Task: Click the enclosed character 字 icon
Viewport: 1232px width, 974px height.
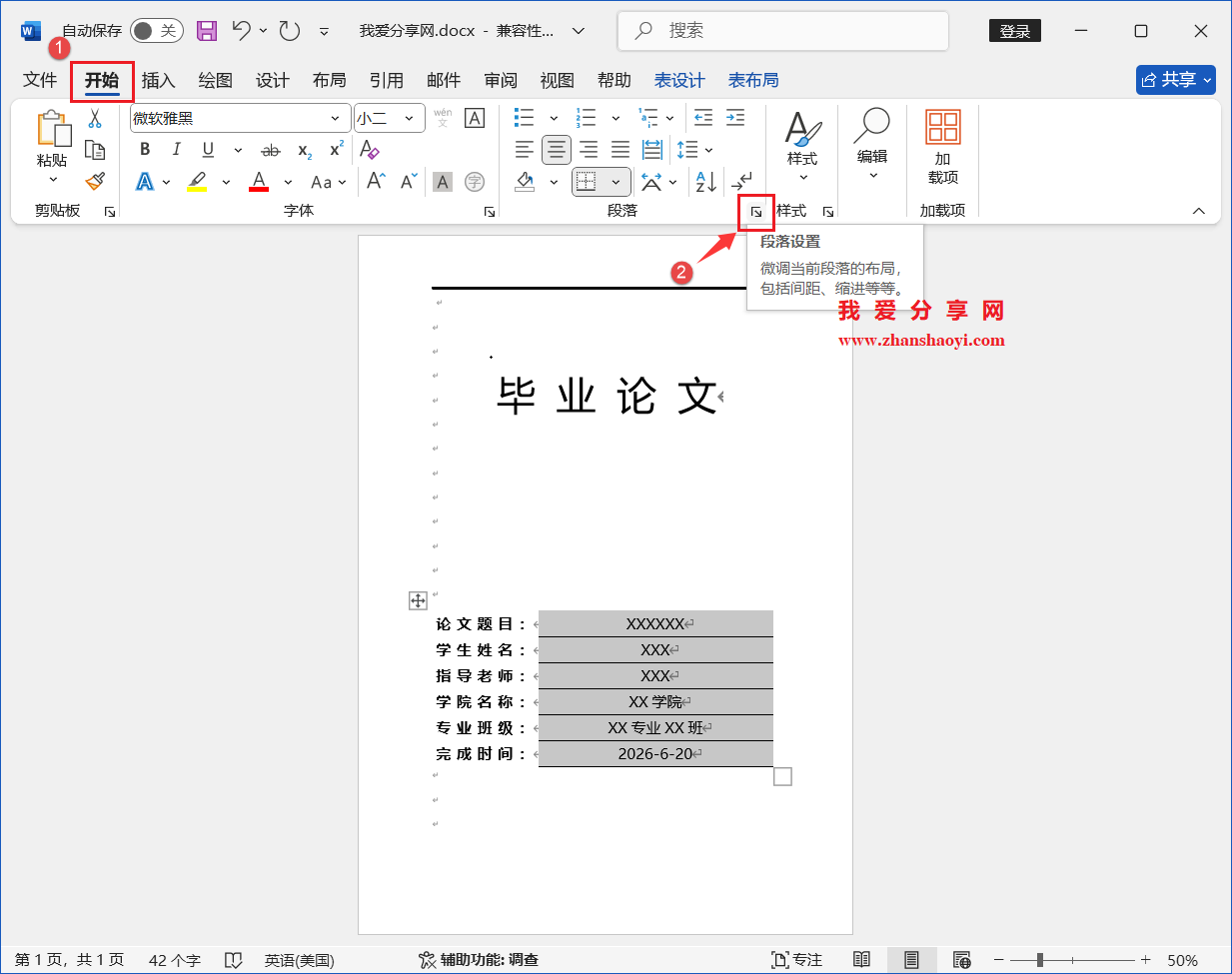Action: click(x=475, y=181)
